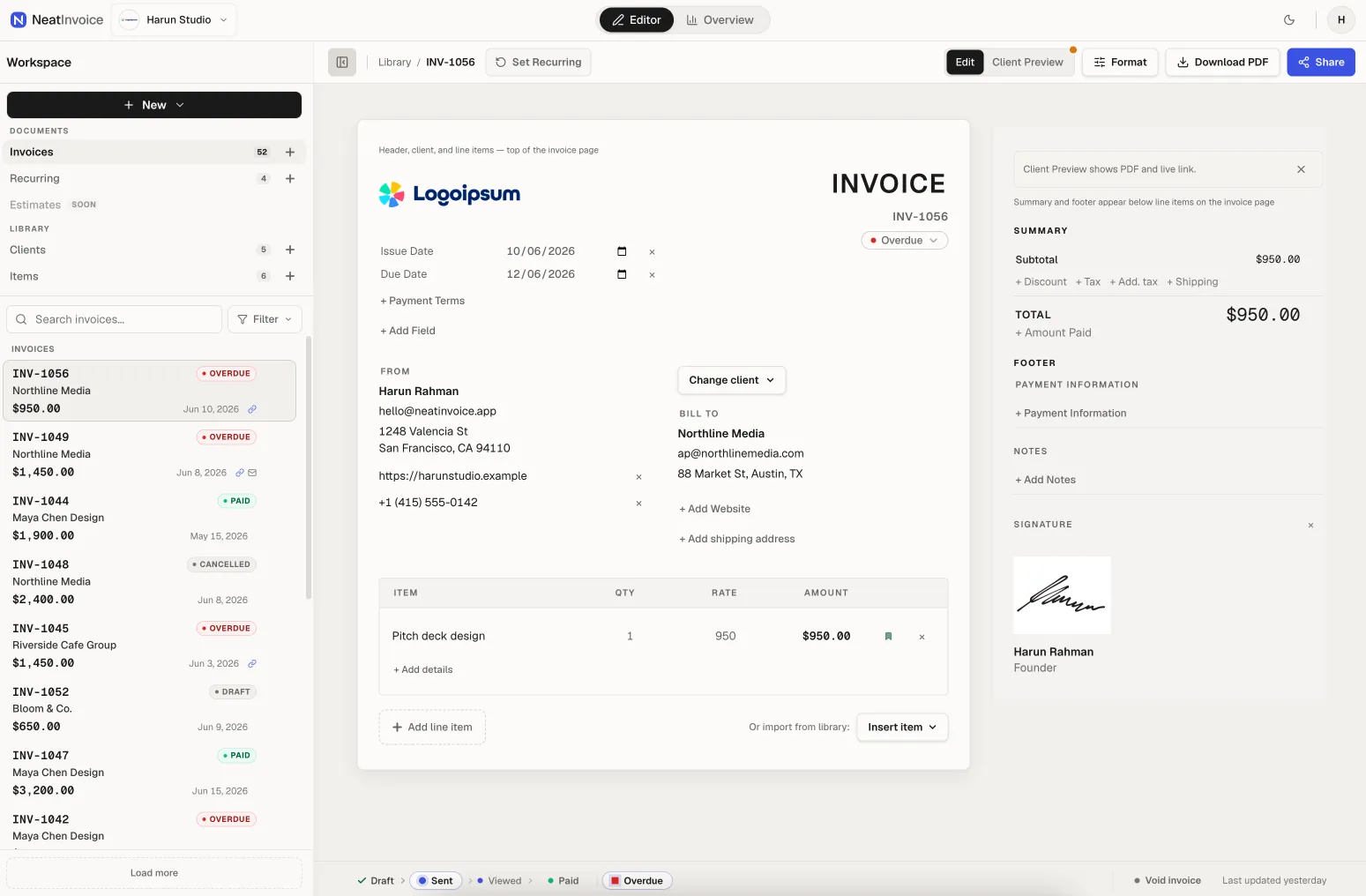
Task: Add a new invoice with plus icon
Action: tap(290, 152)
